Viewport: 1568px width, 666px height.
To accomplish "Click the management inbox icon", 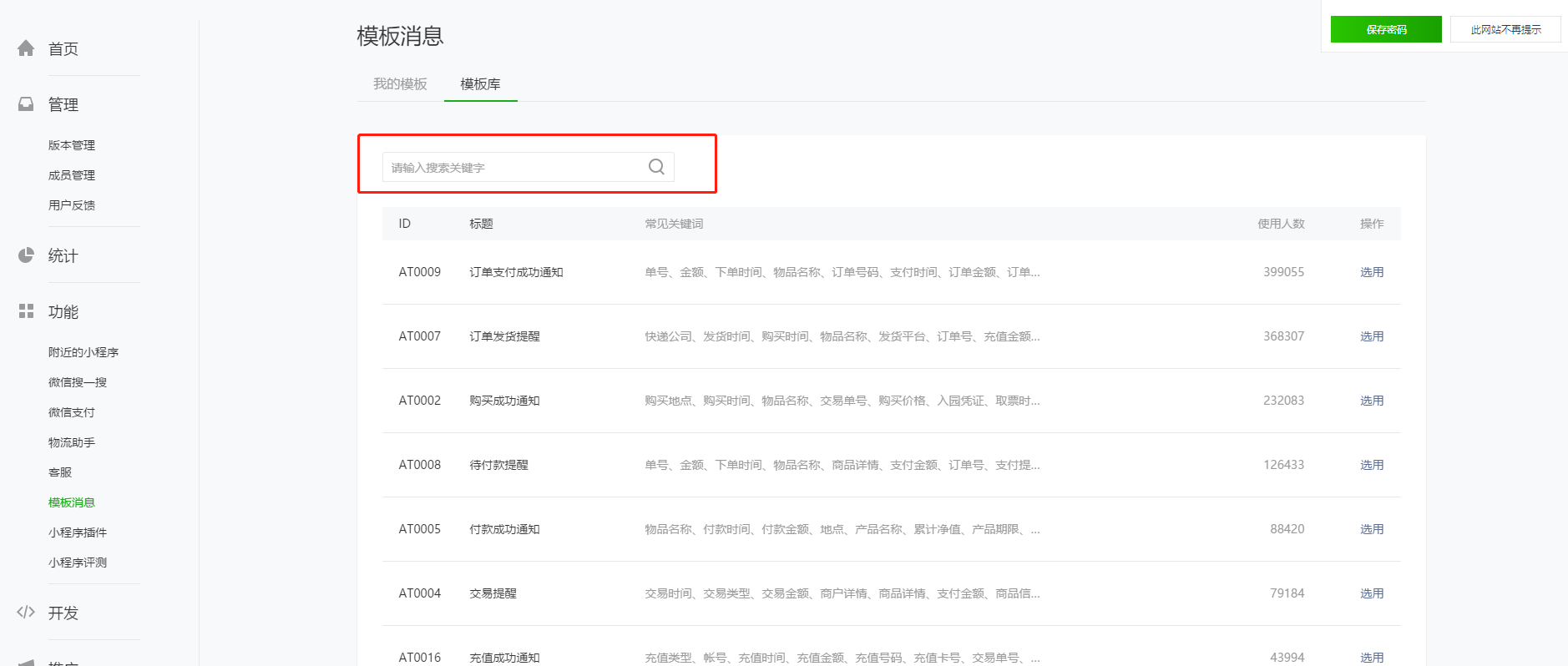I will (x=26, y=104).
